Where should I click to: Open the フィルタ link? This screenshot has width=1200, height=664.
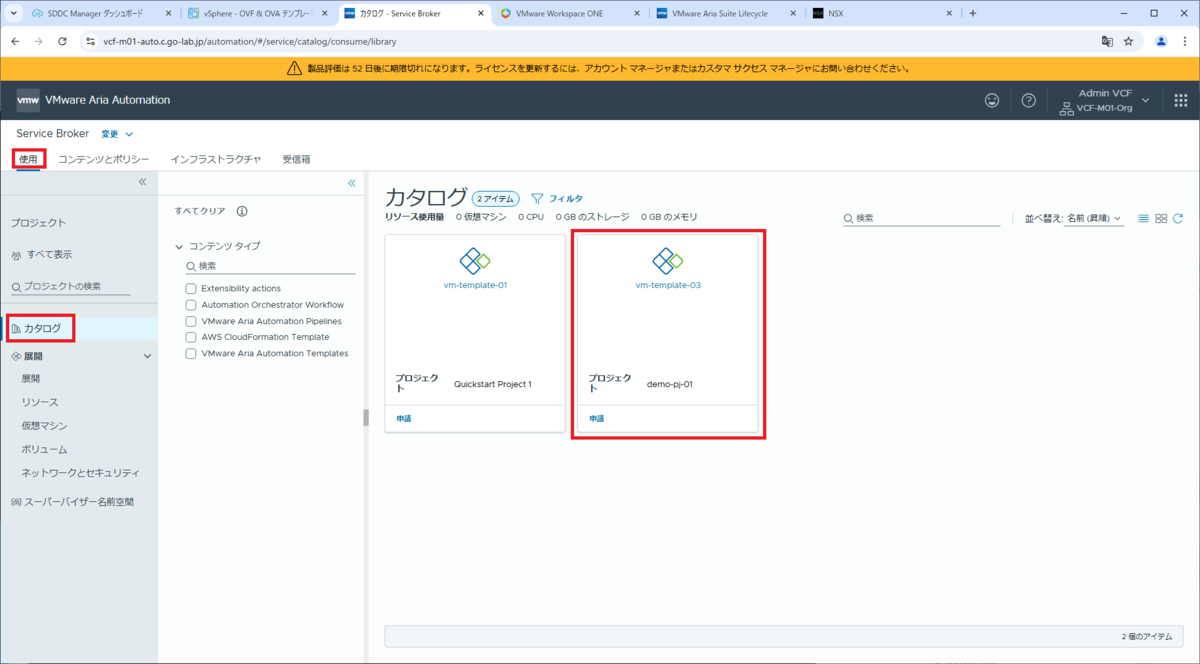point(565,198)
